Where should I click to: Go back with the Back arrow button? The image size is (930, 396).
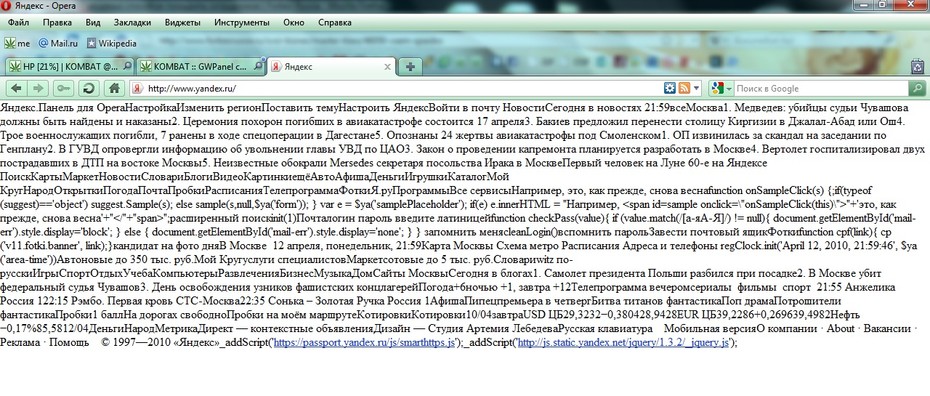coord(16,88)
